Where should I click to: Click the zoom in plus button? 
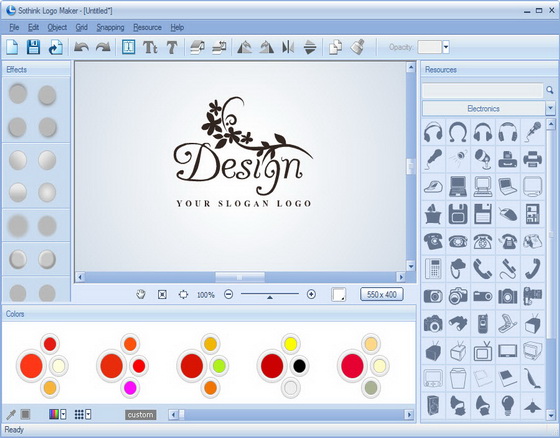[x=311, y=294]
